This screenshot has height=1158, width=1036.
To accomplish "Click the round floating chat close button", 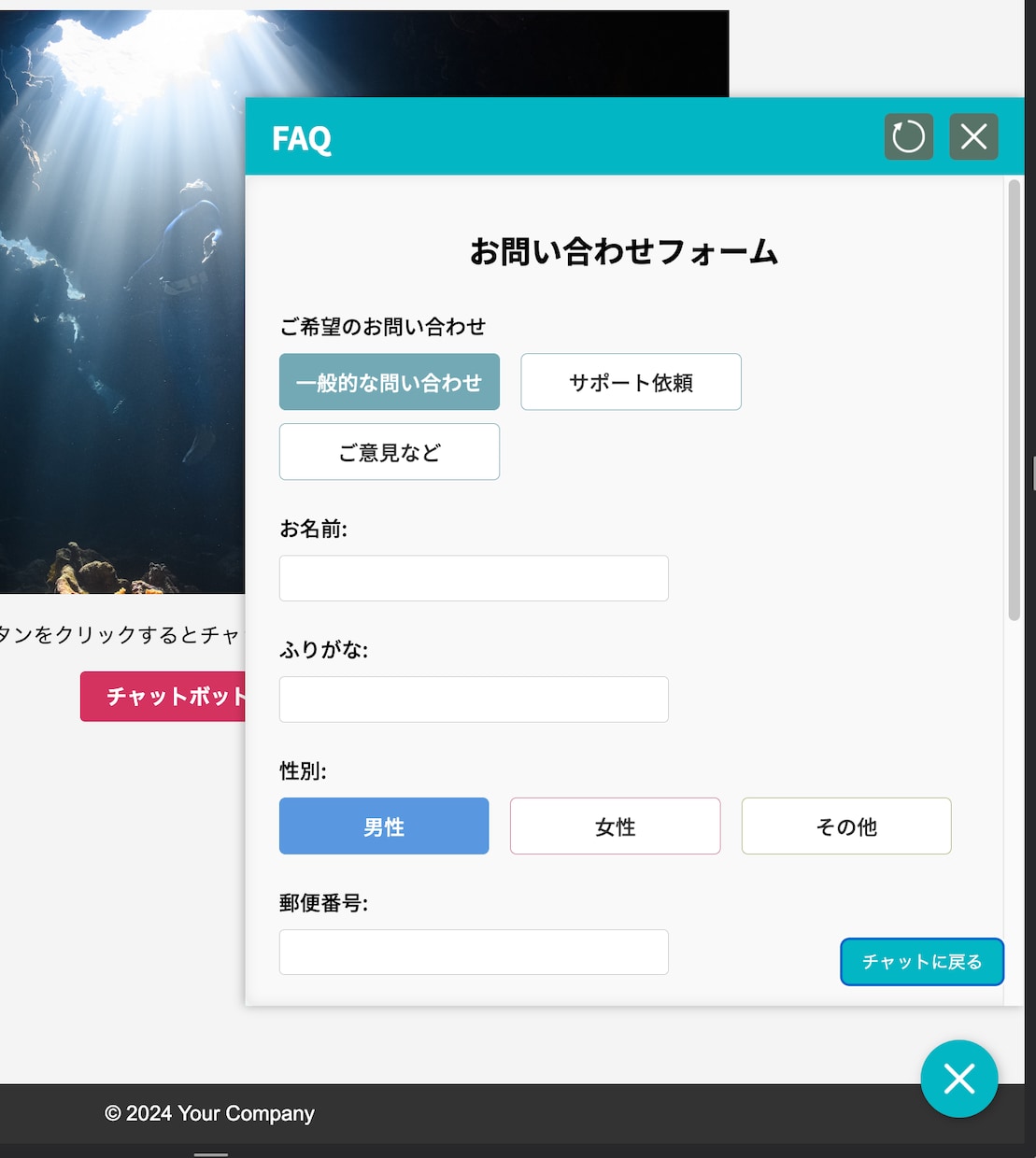I will [x=959, y=1079].
